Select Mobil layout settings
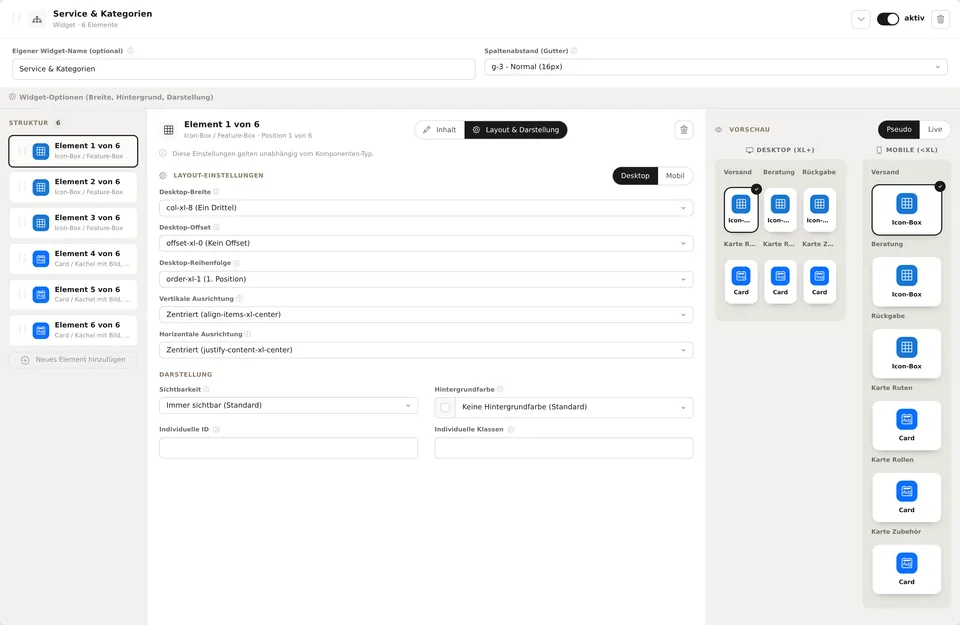 pos(675,176)
